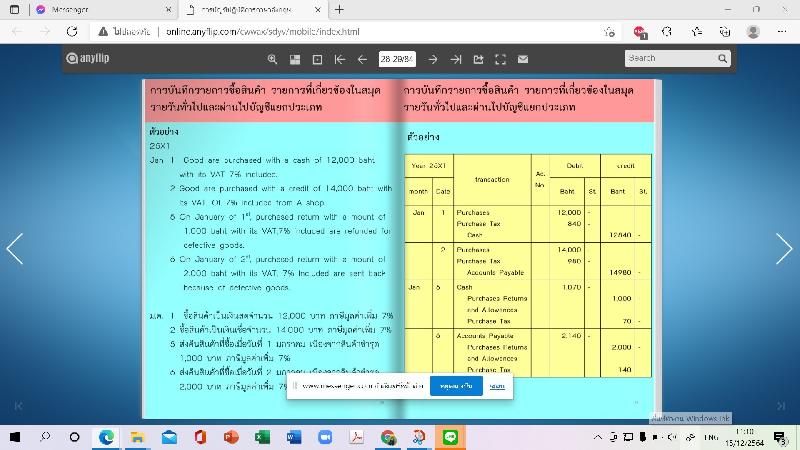Flip back with large left arrow
This screenshot has width=800, height=450.
click(15, 248)
